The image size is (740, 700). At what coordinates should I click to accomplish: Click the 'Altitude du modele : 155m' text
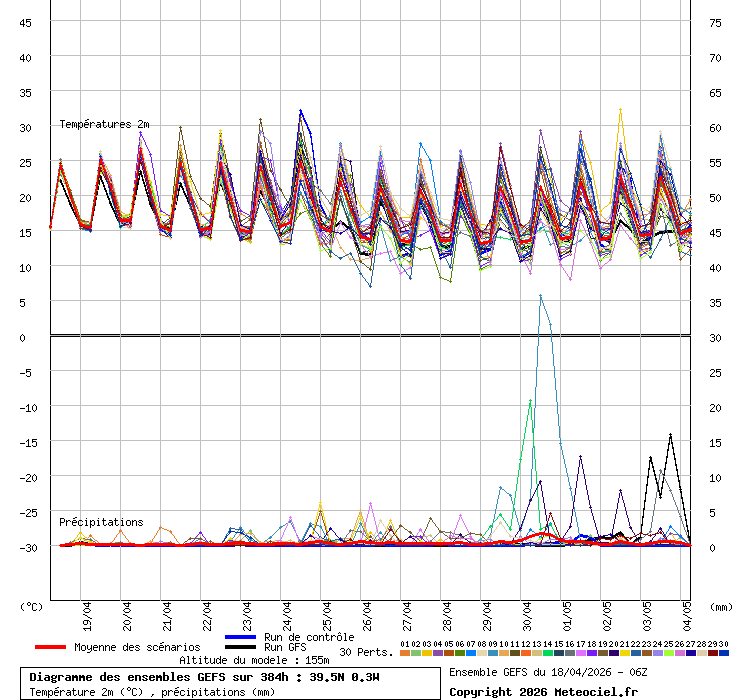[x=254, y=660]
